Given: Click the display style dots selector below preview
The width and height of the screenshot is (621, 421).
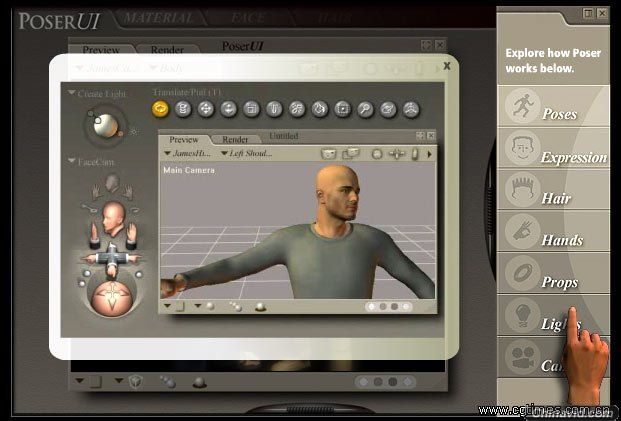Looking at the screenshot, I should (x=389, y=307).
